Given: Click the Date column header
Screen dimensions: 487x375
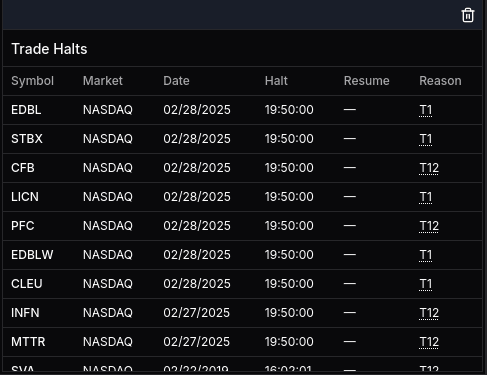Looking at the screenshot, I should [176, 81].
